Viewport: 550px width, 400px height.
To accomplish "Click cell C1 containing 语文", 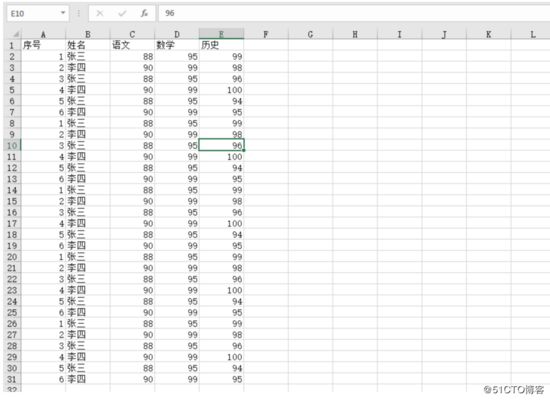I will point(132,45).
